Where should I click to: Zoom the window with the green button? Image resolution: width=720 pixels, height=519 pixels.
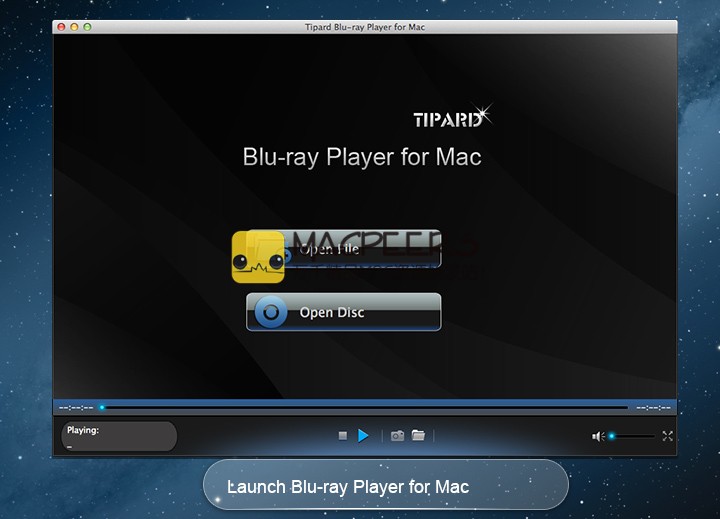coord(87,27)
